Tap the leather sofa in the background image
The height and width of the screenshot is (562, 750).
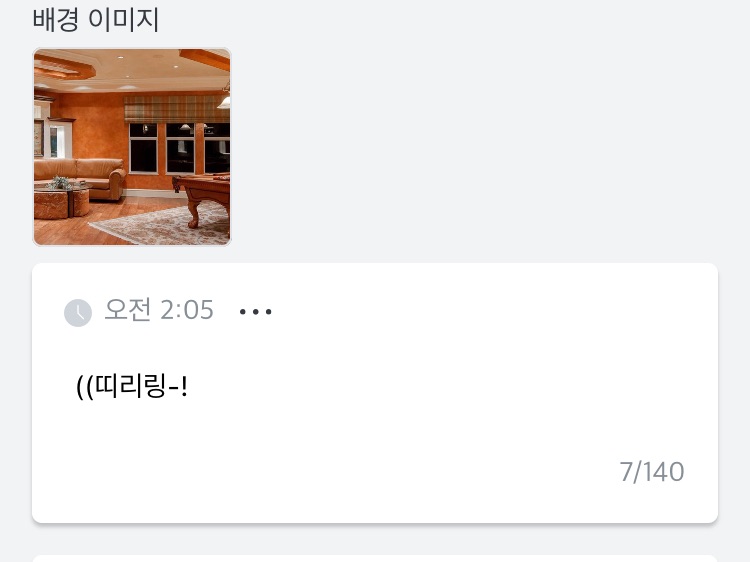pos(81,177)
